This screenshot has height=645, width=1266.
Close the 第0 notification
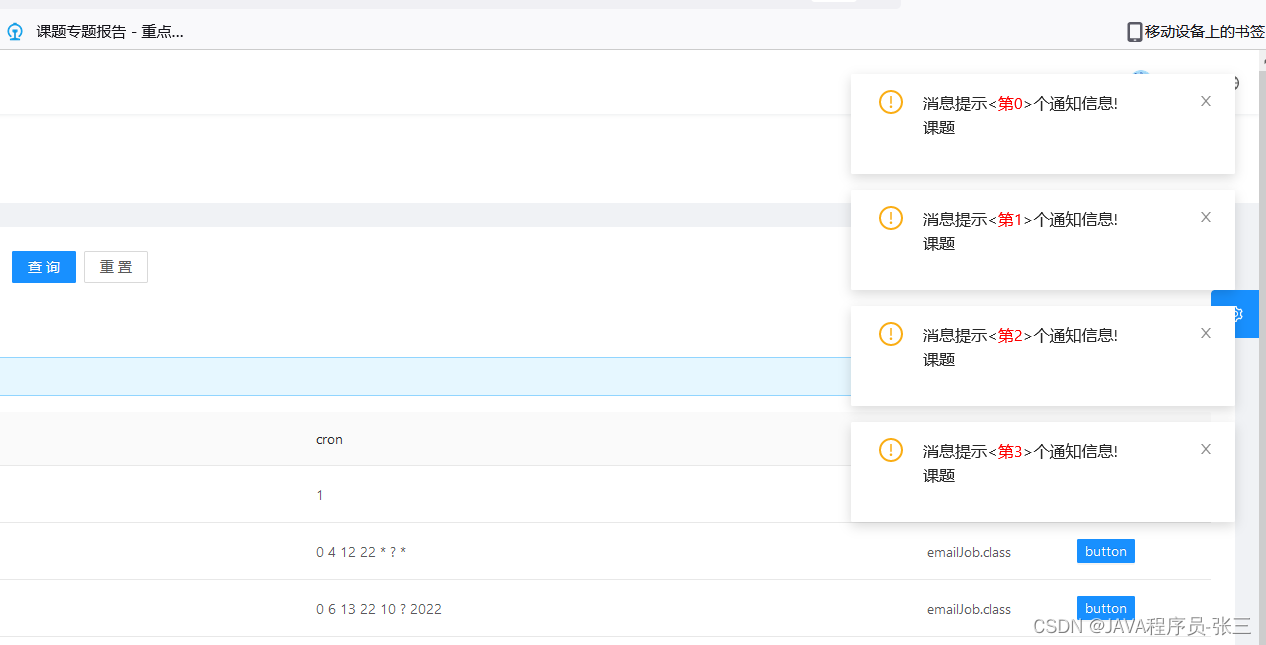pos(1206,101)
